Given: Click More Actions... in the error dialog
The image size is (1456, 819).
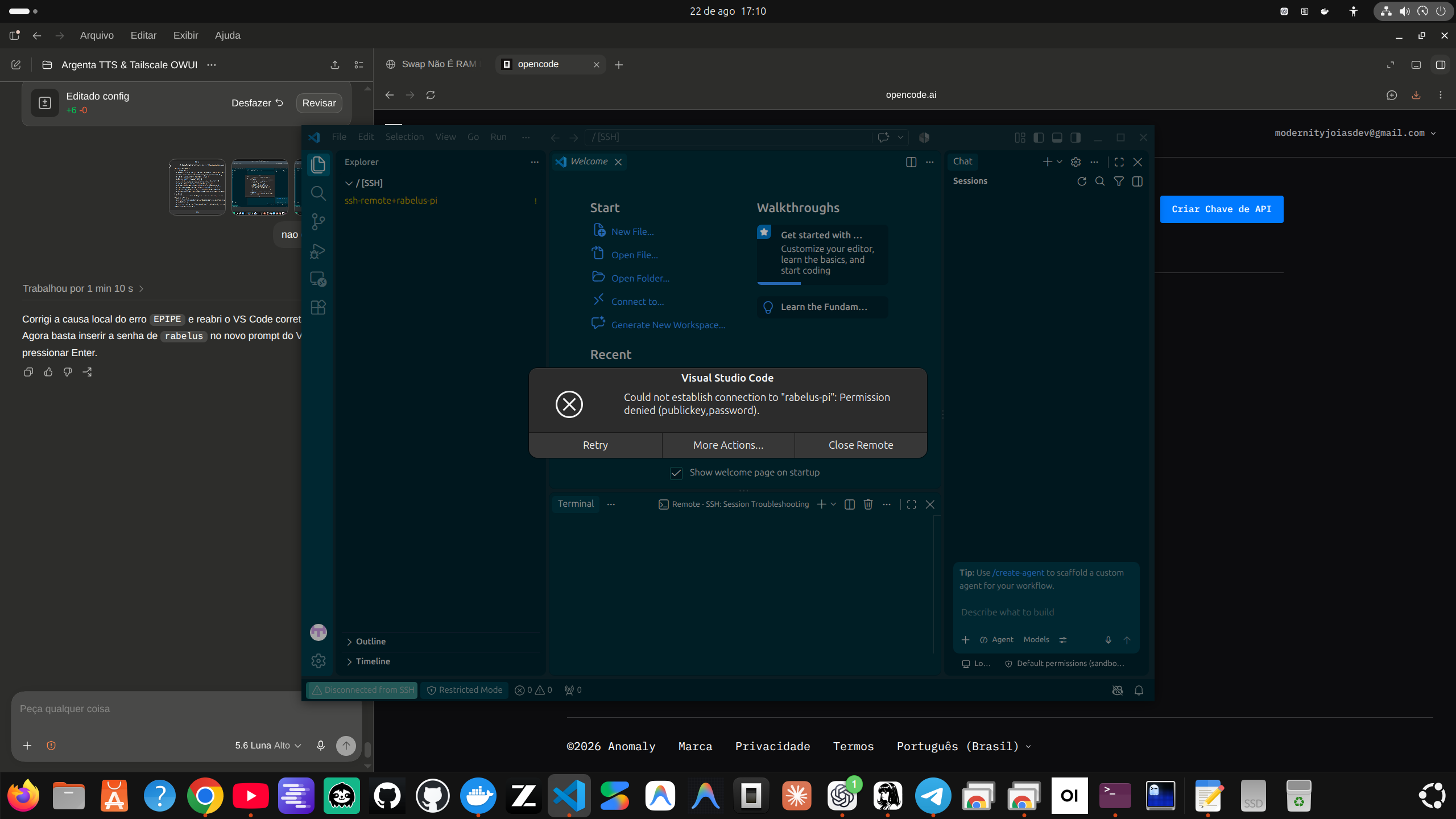Looking at the screenshot, I should pyautogui.click(x=729, y=445).
